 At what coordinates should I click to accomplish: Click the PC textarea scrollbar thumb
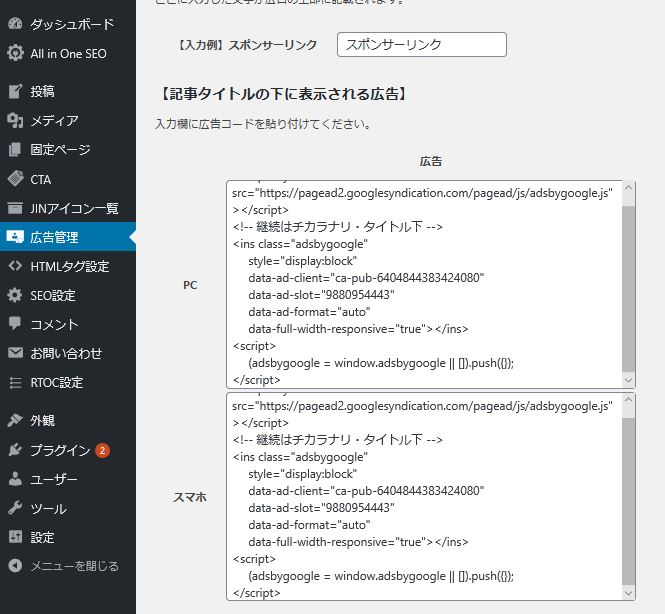tap(629, 289)
